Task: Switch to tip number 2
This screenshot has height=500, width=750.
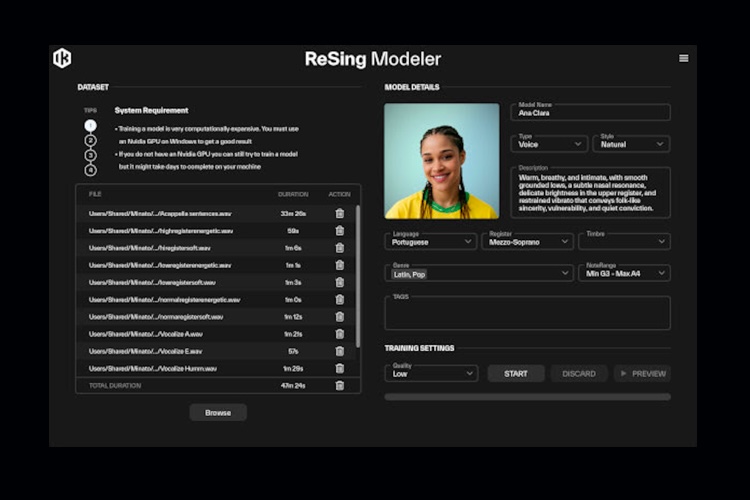Action: (90, 140)
